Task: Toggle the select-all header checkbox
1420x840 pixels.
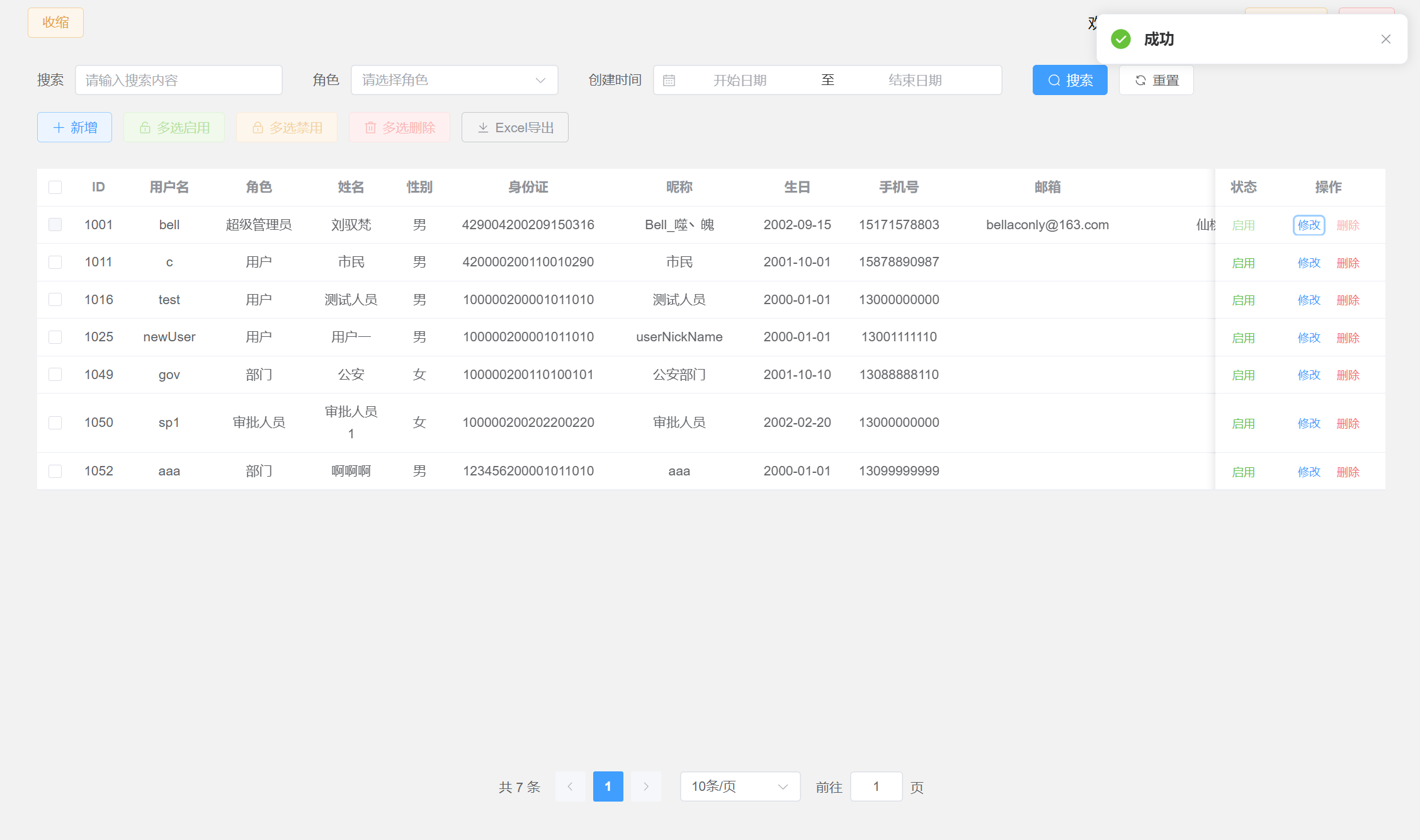Action: tap(55, 187)
